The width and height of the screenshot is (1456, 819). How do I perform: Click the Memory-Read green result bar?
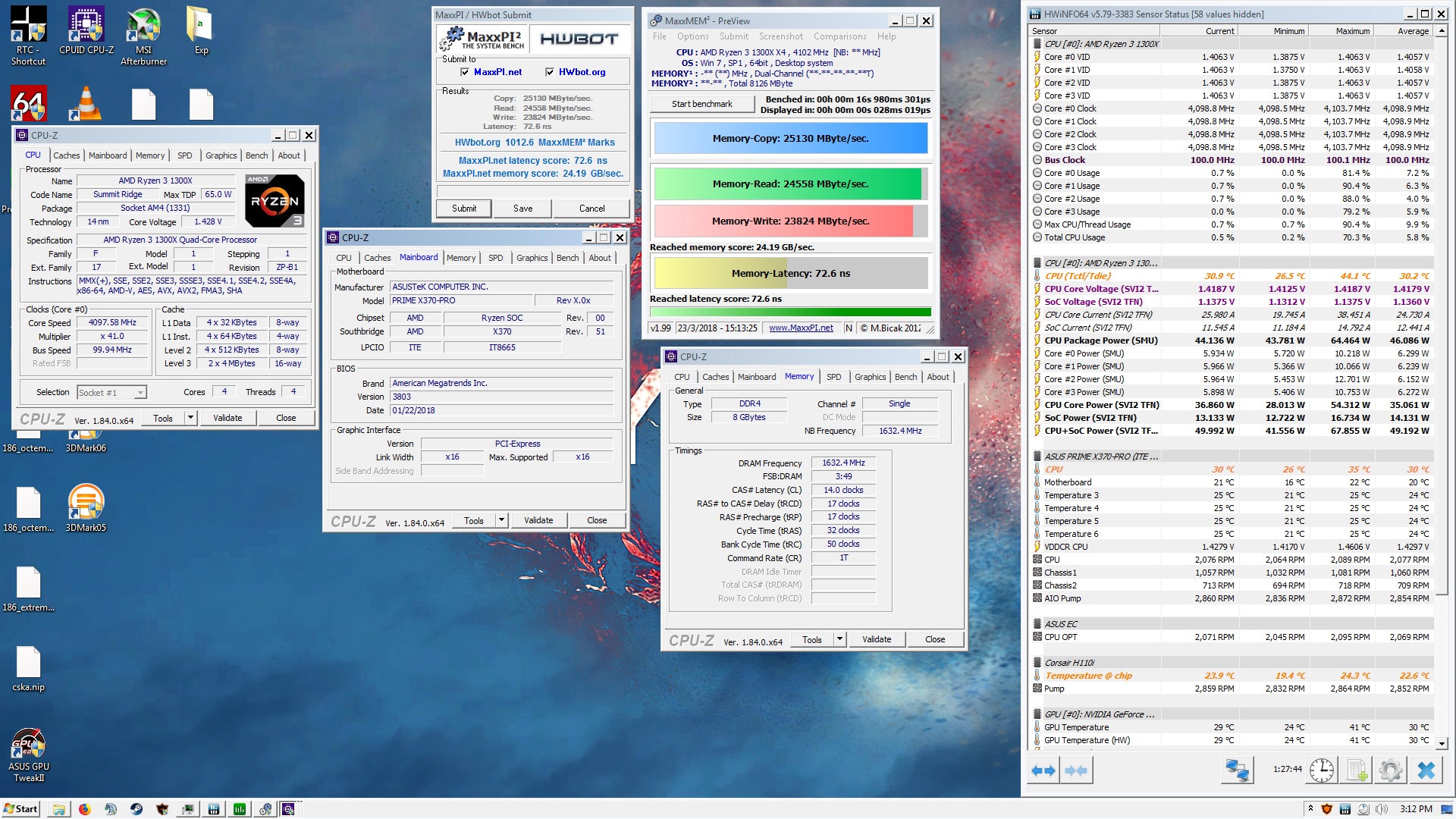pos(790,184)
